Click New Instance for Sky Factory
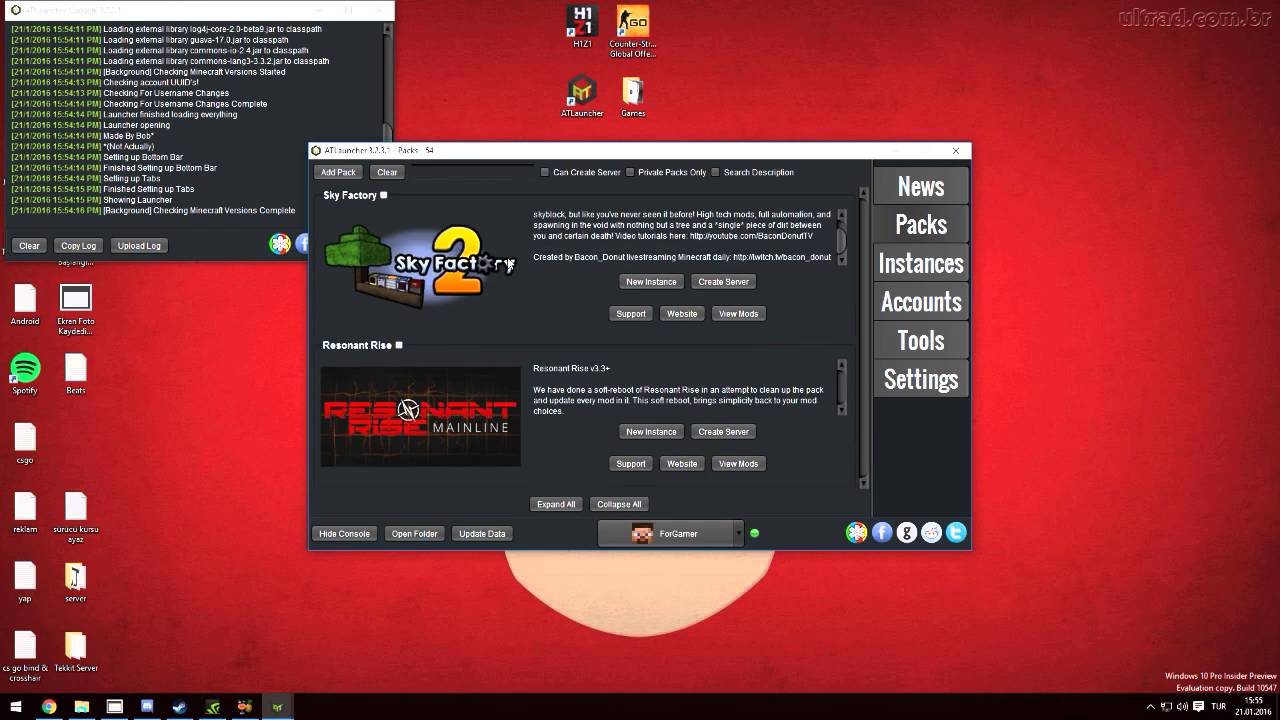This screenshot has height=720, width=1280. click(x=651, y=282)
